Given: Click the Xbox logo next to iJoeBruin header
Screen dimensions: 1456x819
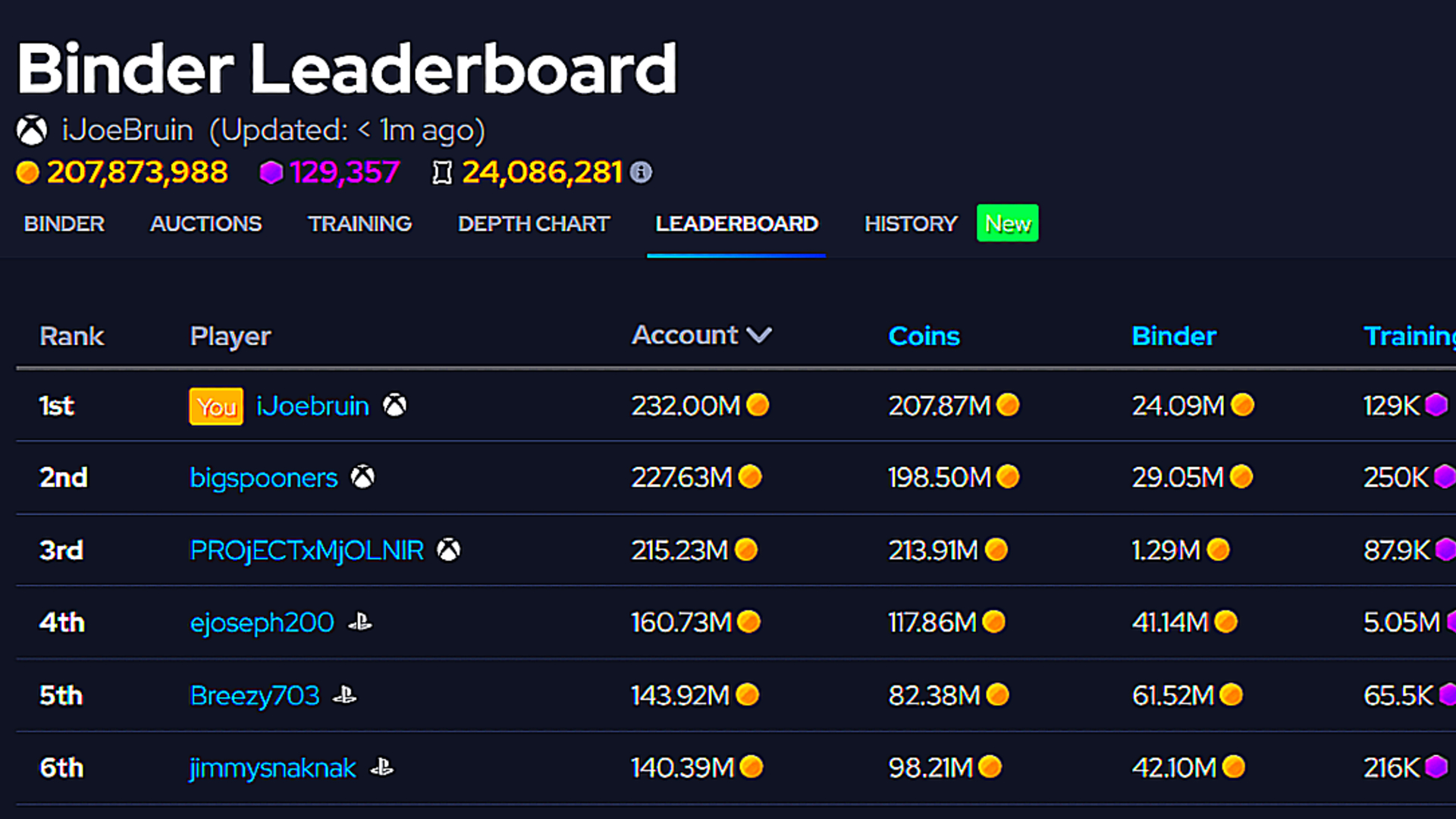Looking at the screenshot, I should (32, 130).
